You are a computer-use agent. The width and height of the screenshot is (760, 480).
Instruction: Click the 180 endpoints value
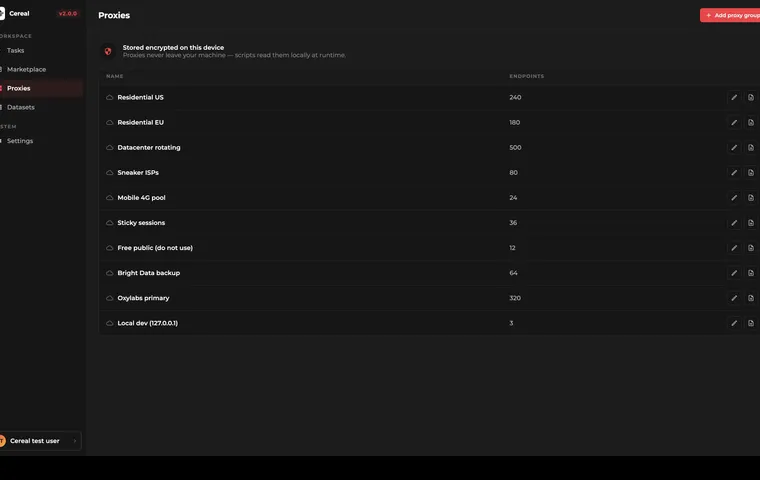(515, 123)
